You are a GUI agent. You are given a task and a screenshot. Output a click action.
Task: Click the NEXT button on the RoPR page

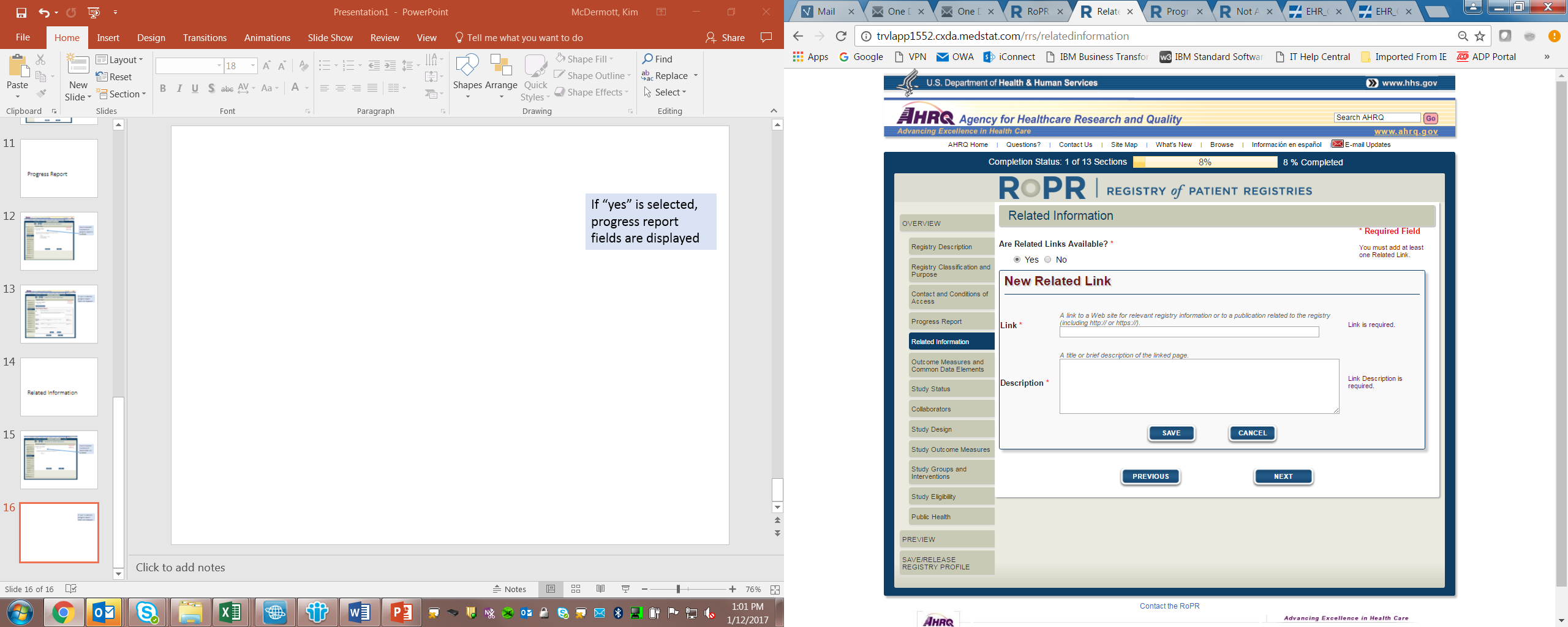pyautogui.click(x=1283, y=476)
